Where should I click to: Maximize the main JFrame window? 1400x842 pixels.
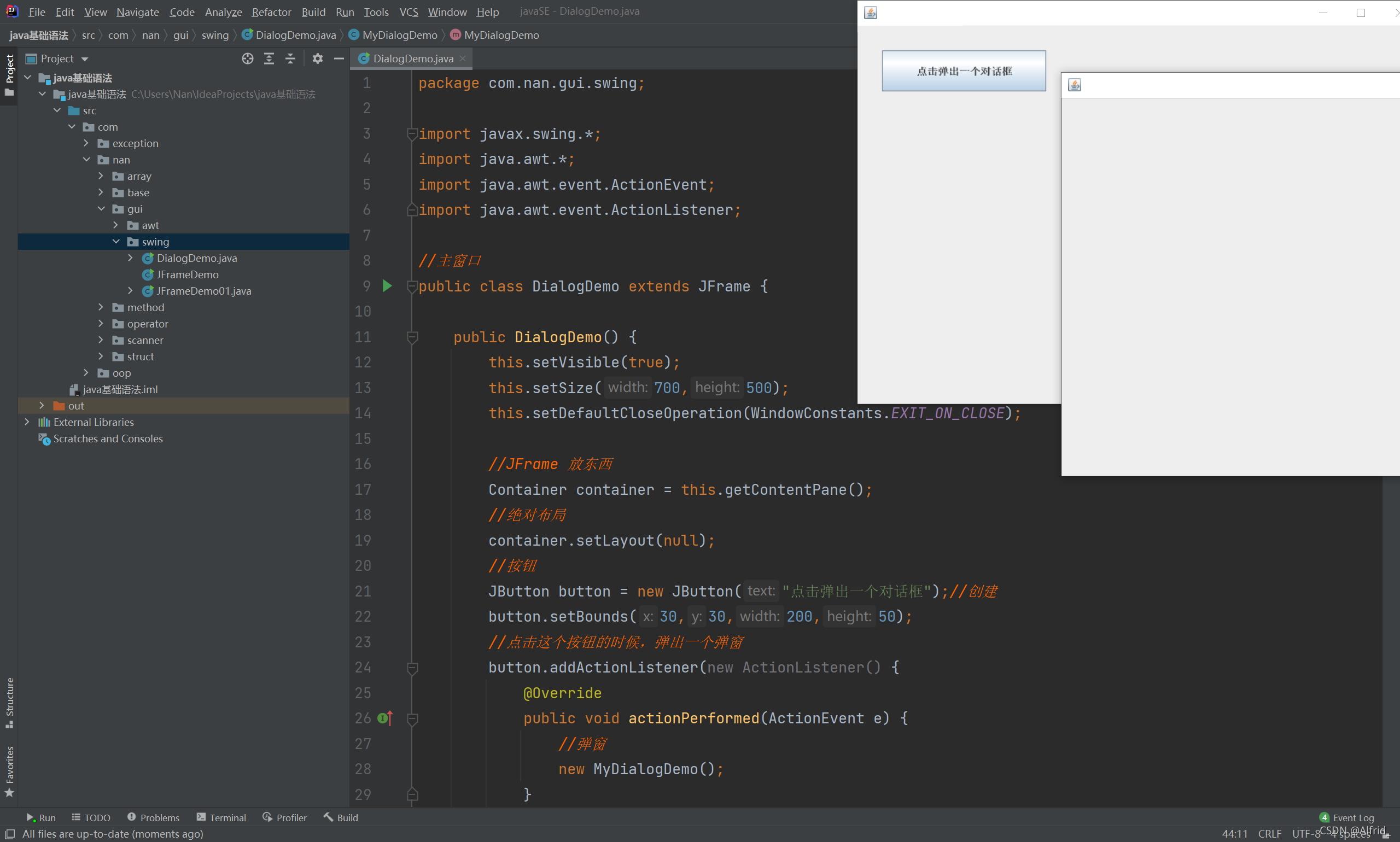pos(1360,13)
